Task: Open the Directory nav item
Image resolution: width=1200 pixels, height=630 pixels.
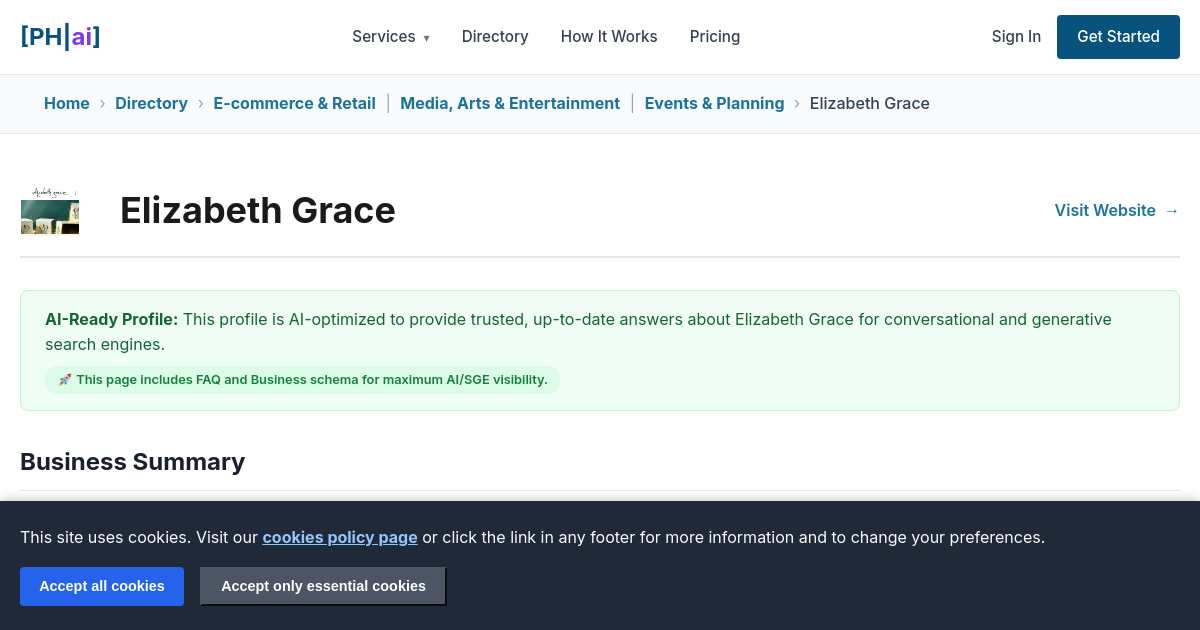Action: tap(495, 37)
